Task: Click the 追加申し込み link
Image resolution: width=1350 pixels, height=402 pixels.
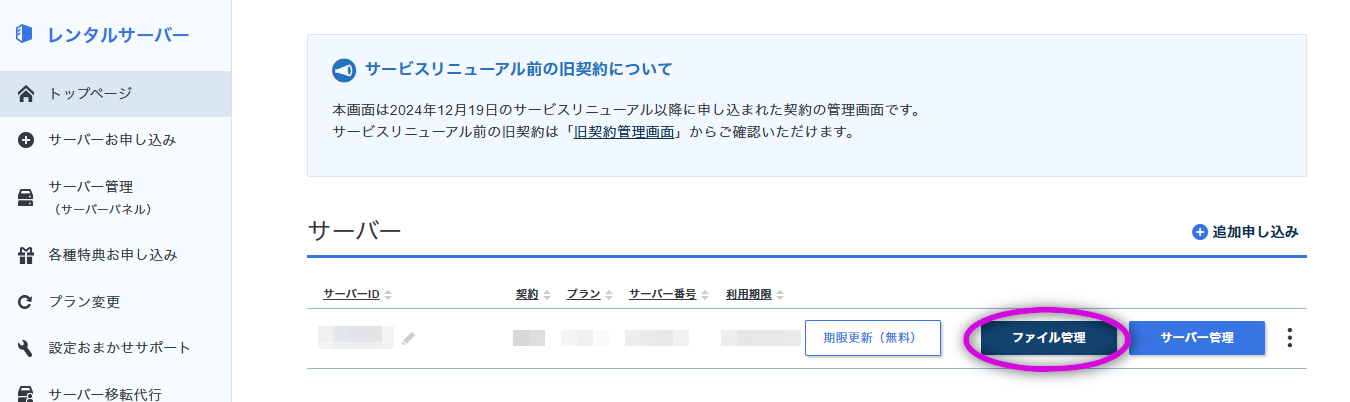Action: coord(1245,232)
